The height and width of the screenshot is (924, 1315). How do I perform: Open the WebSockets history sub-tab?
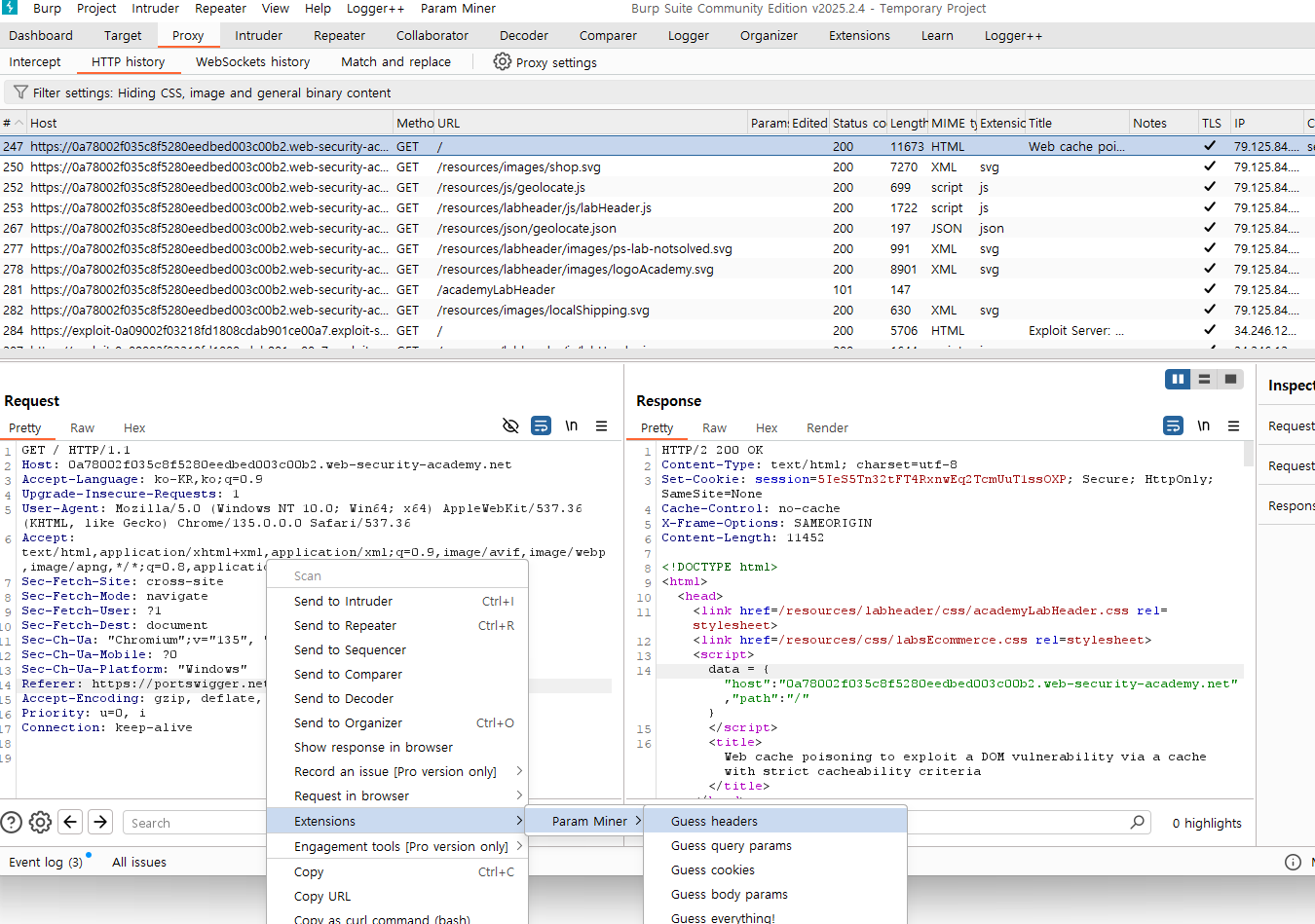tap(252, 61)
